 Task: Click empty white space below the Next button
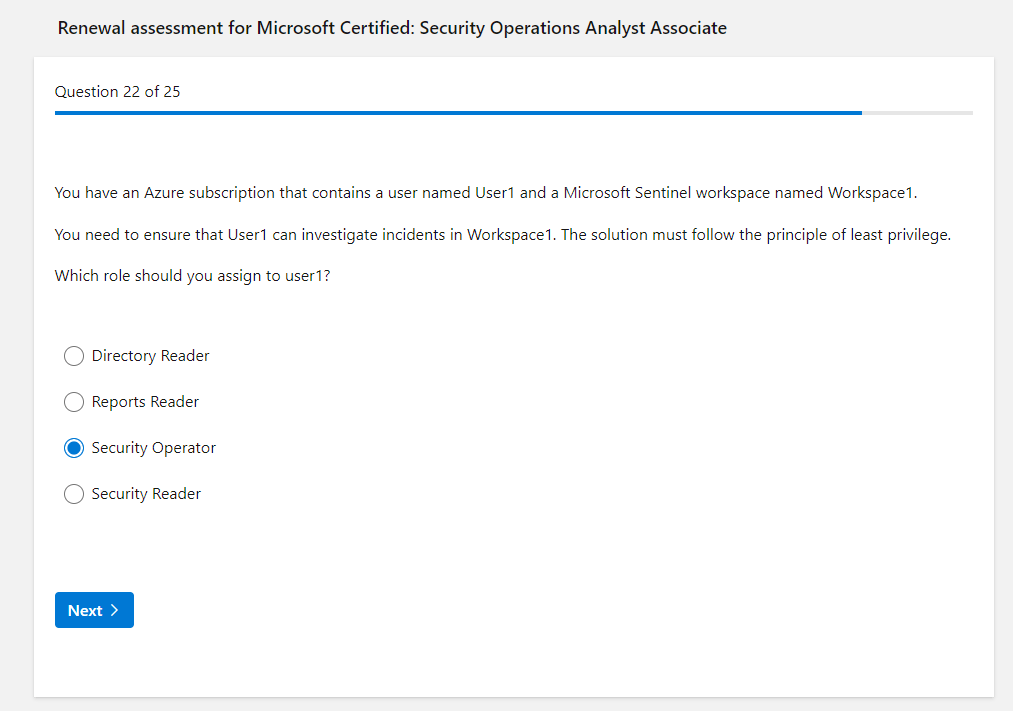click(400, 665)
